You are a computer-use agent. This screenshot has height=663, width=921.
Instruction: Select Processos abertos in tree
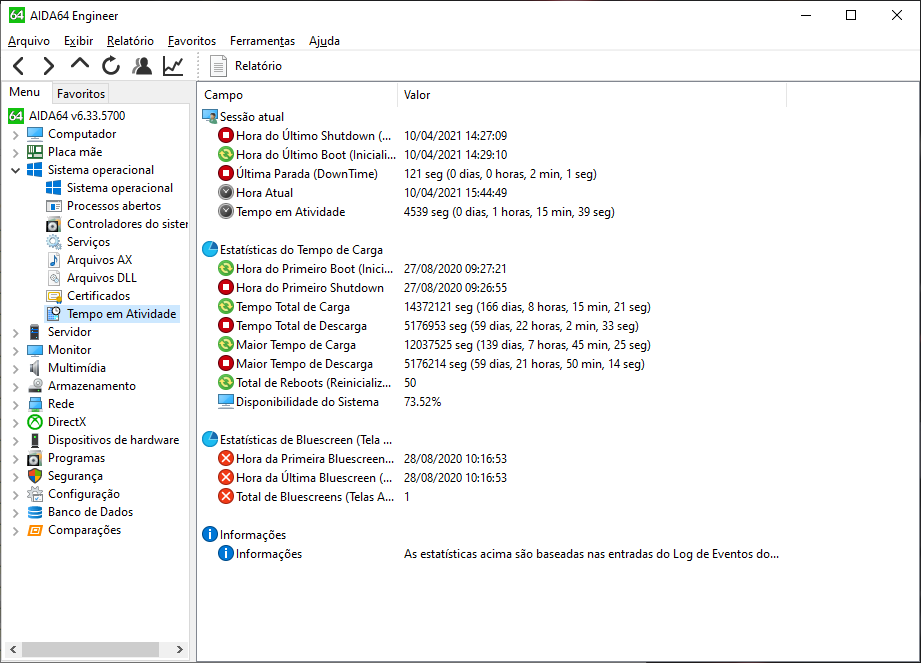coord(113,206)
